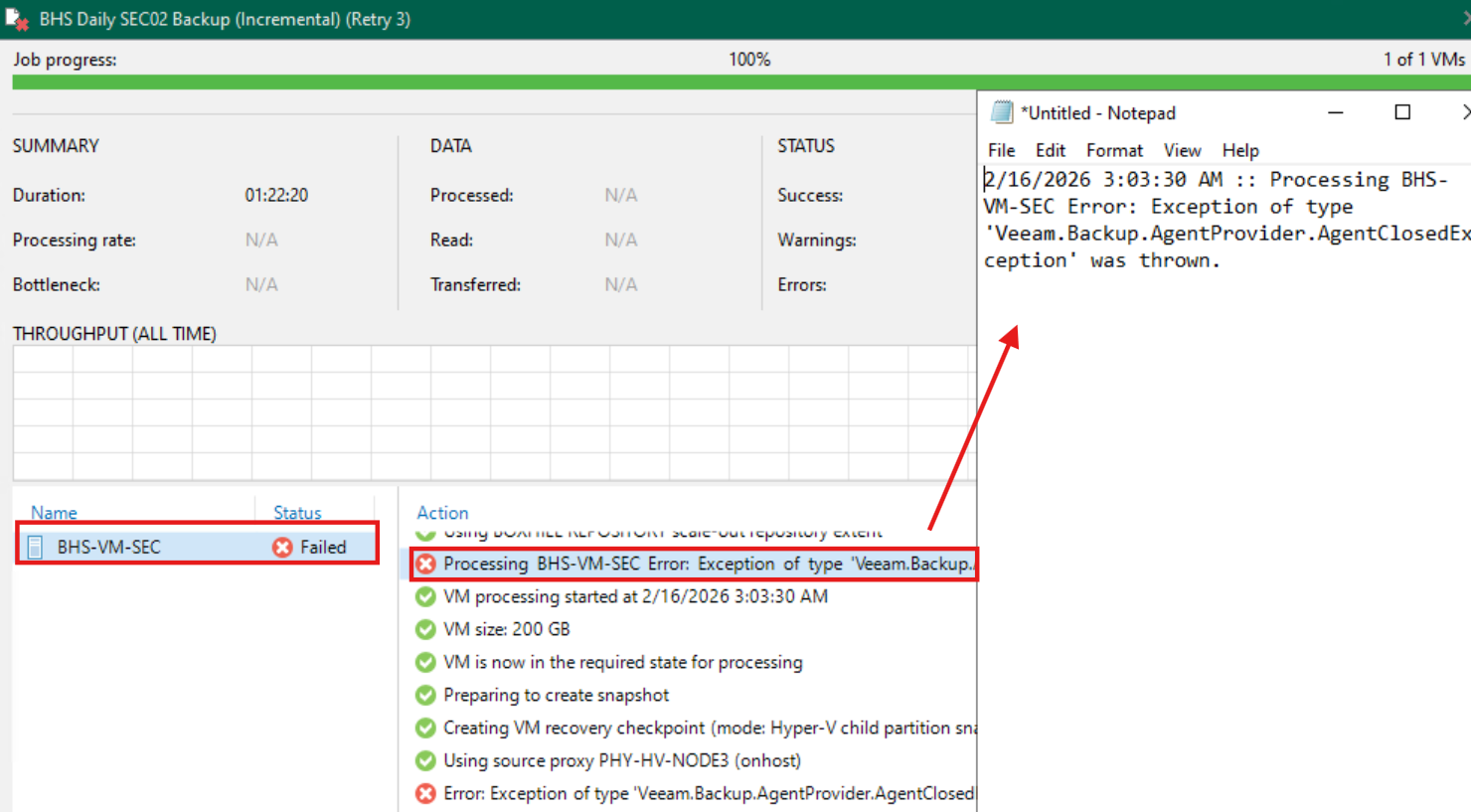
Task: Select 'Processing BHS-VM-SEC Error' action row
Action: (694, 564)
